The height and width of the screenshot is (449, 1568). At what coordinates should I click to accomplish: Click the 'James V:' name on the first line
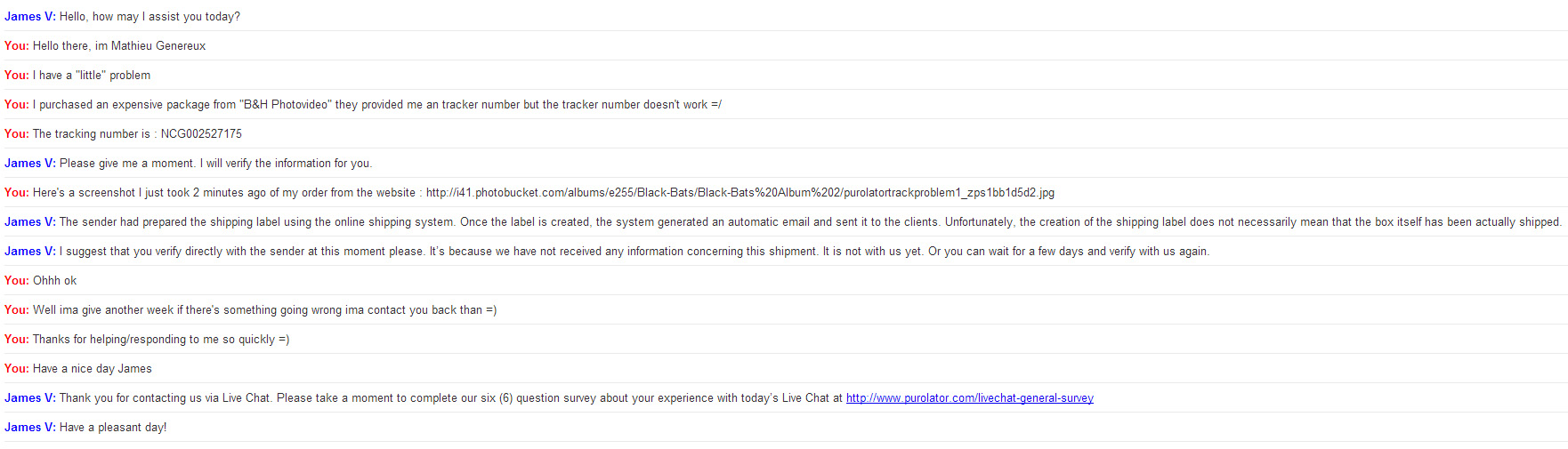pos(30,17)
